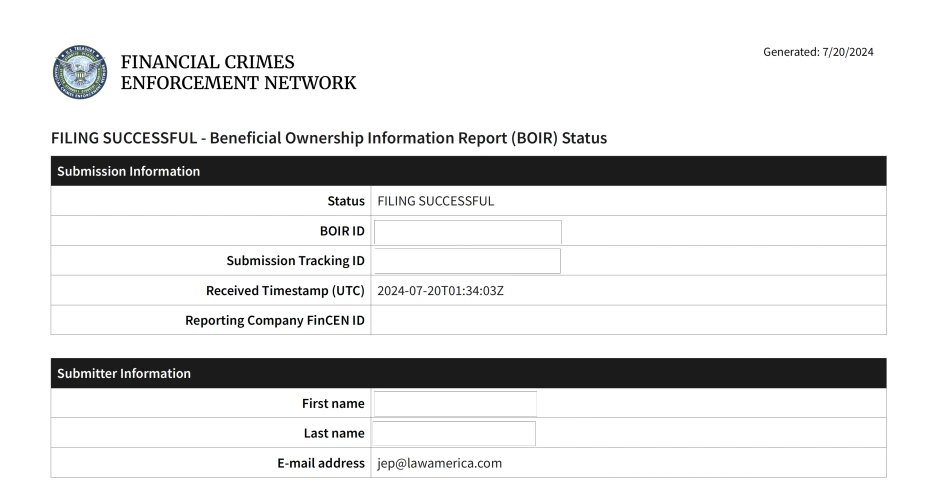
Task: Click the Financial Crimes Enforcement Network heading
Action: coord(238,72)
